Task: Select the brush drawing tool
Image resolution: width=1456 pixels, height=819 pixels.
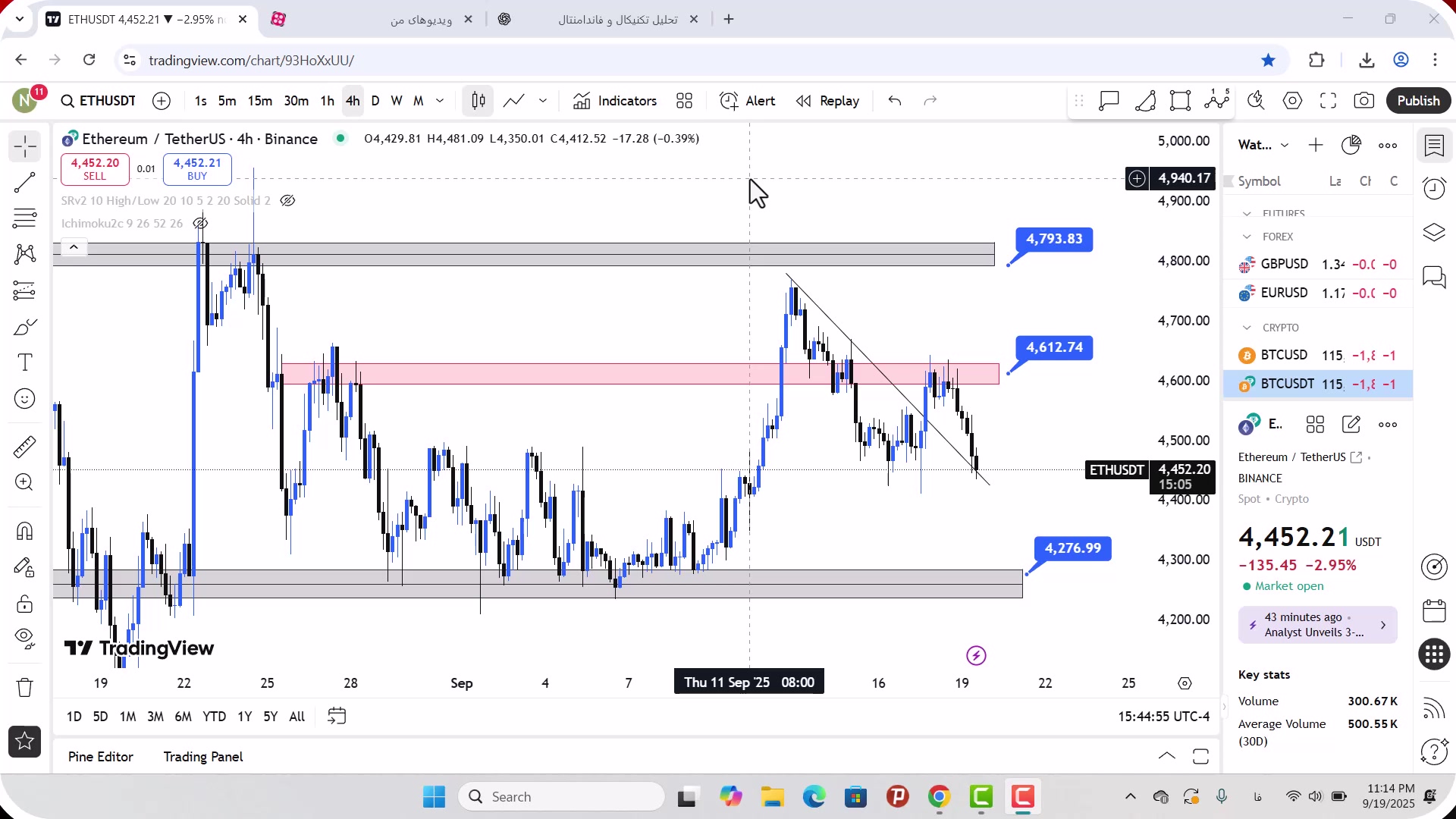Action: pyautogui.click(x=25, y=327)
